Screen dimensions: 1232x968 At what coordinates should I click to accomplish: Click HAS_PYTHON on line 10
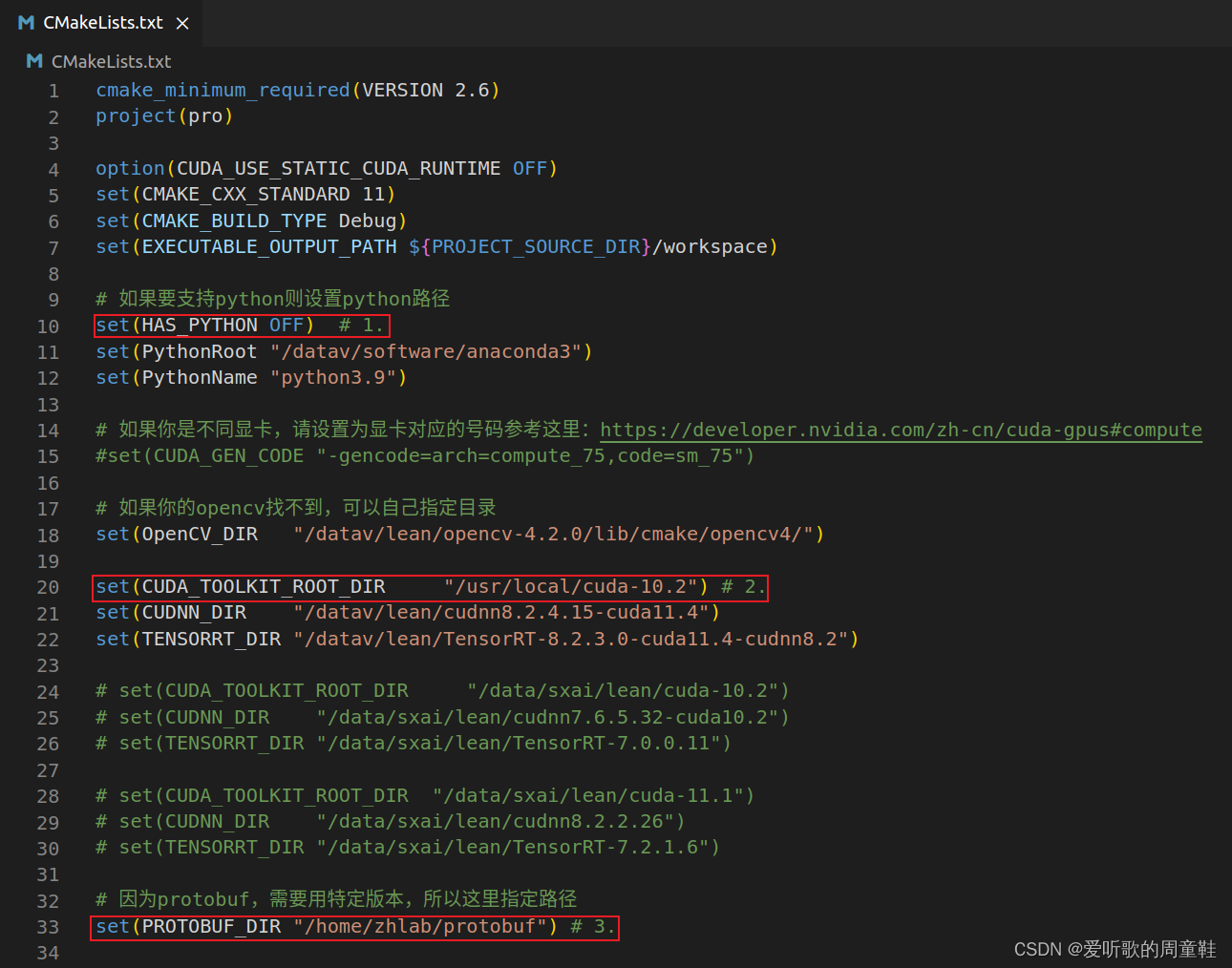200,325
